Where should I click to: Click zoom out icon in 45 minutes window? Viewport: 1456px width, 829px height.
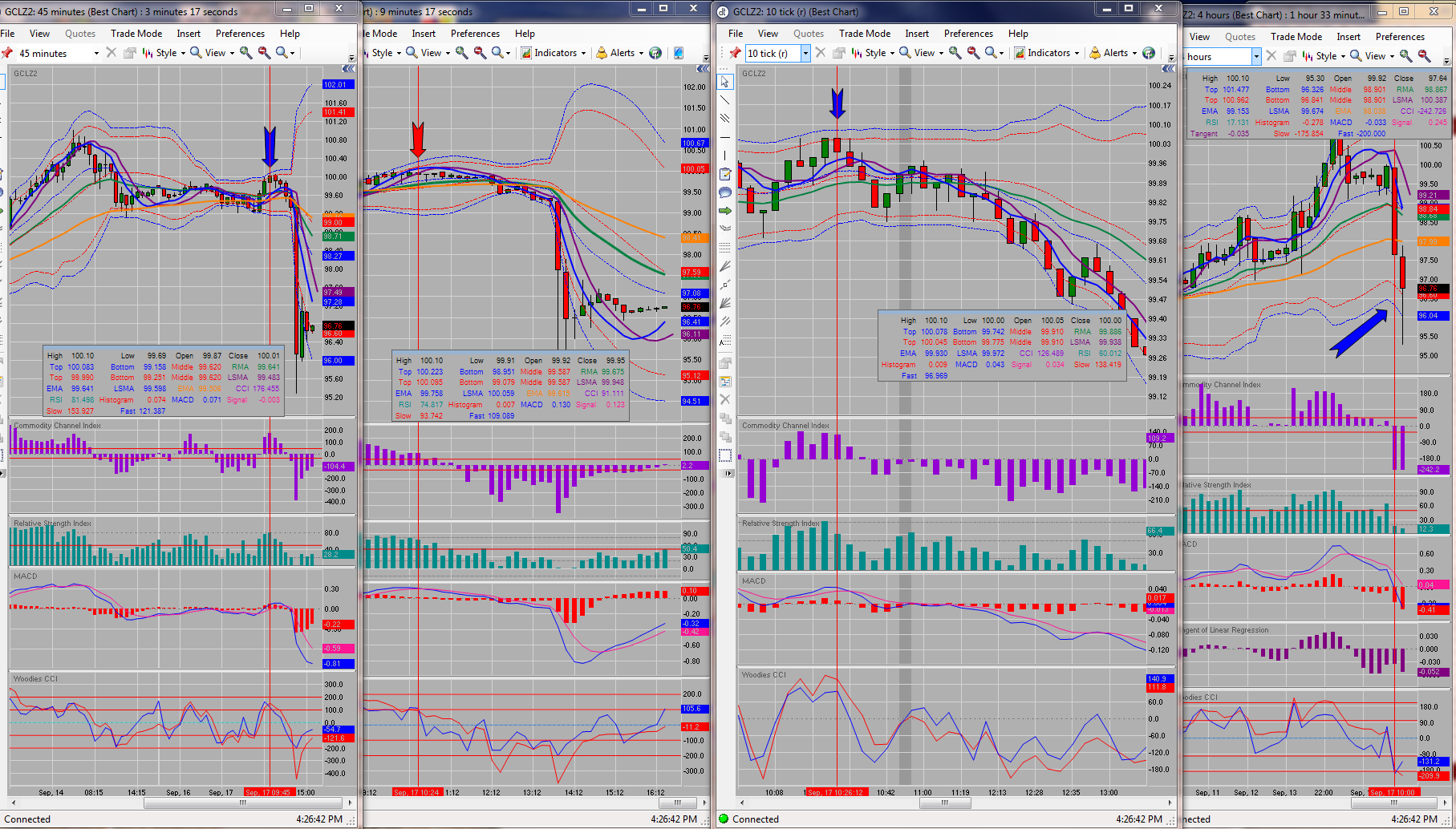264,53
